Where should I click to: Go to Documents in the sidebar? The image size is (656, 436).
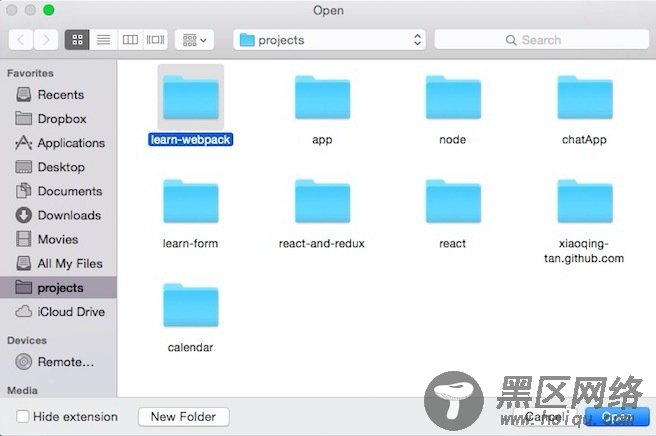coord(59,191)
